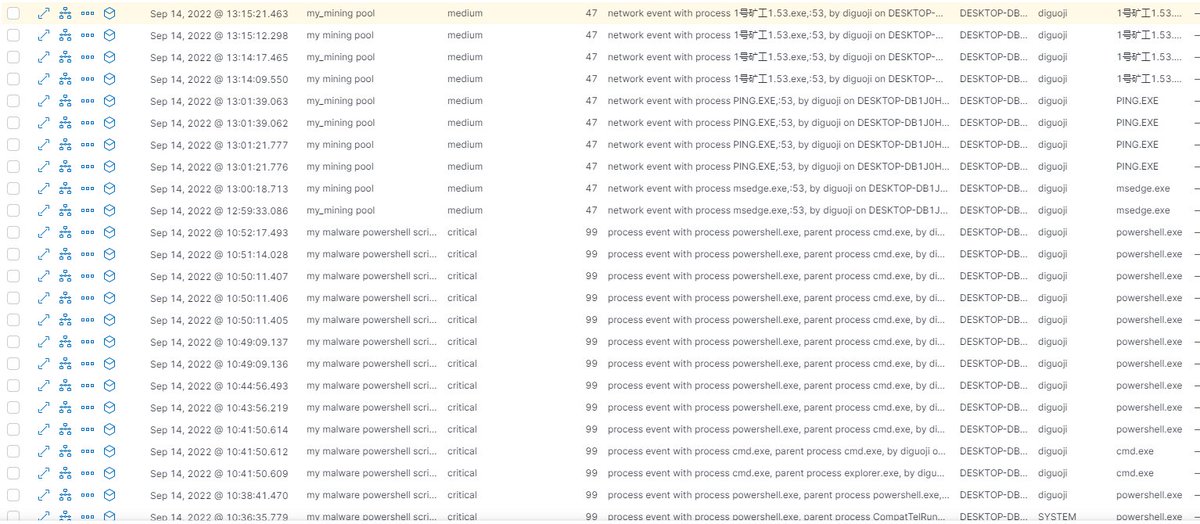
Task: Show more actions for the 10:49:09.137 alert
Action: point(88,342)
